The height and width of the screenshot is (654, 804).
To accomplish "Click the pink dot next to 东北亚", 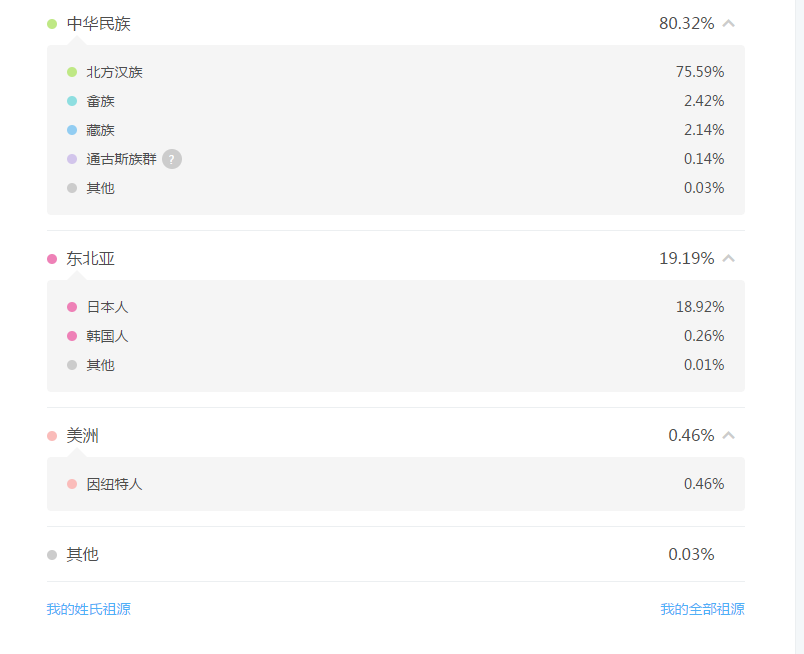I will tap(52, 259).
